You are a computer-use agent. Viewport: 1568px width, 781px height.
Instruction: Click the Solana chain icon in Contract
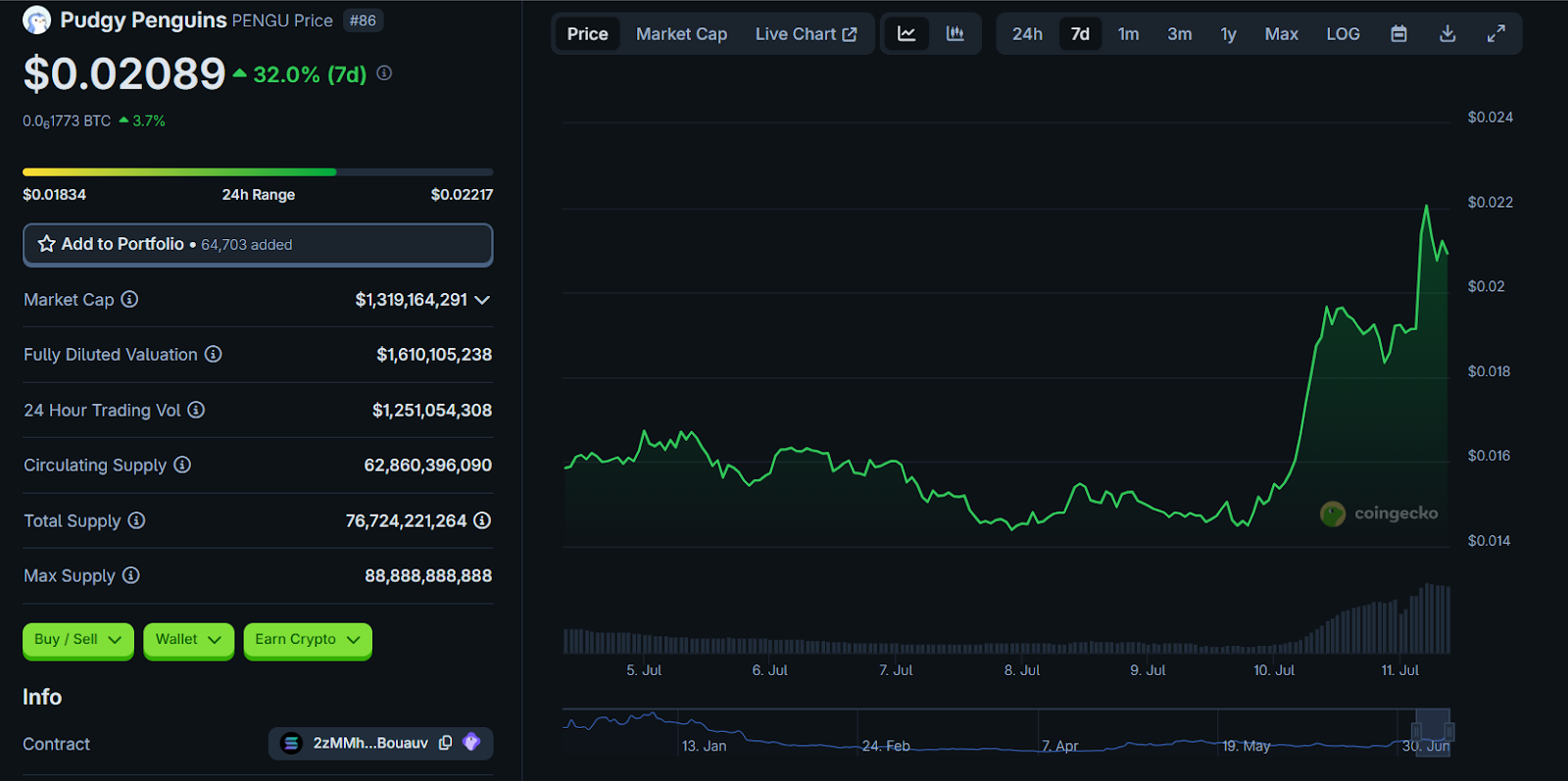(291, 743)
